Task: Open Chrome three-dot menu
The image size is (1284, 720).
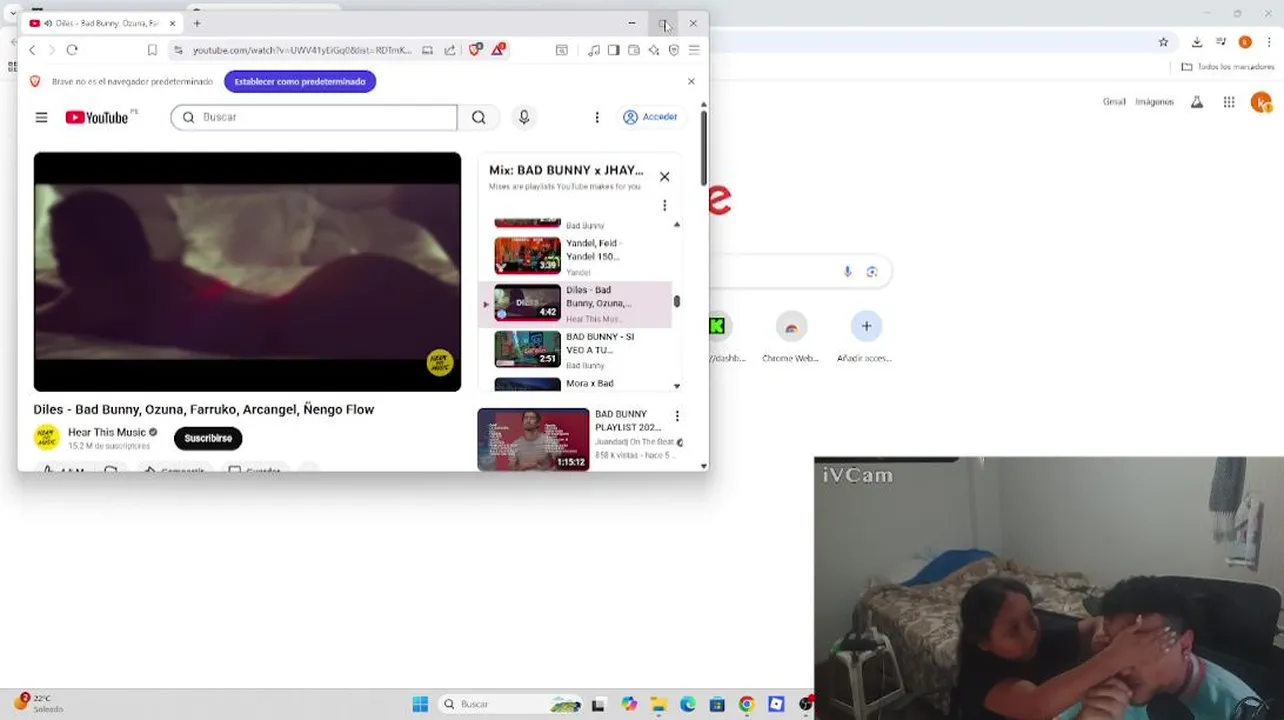Action: [1270, 42]
